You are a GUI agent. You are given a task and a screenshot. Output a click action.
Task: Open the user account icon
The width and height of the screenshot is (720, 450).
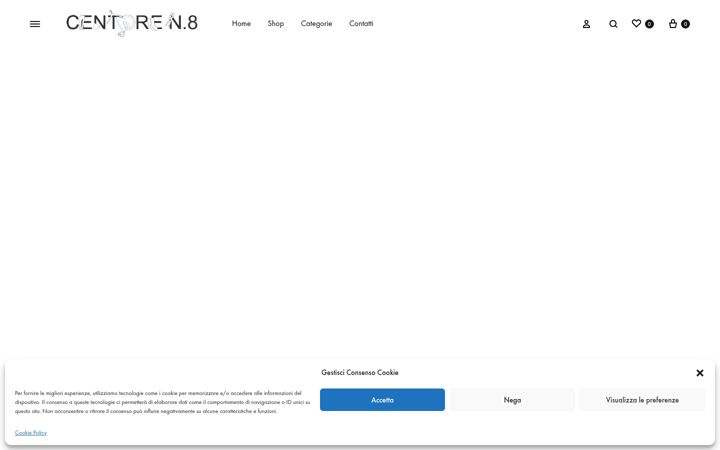point(586,24)
